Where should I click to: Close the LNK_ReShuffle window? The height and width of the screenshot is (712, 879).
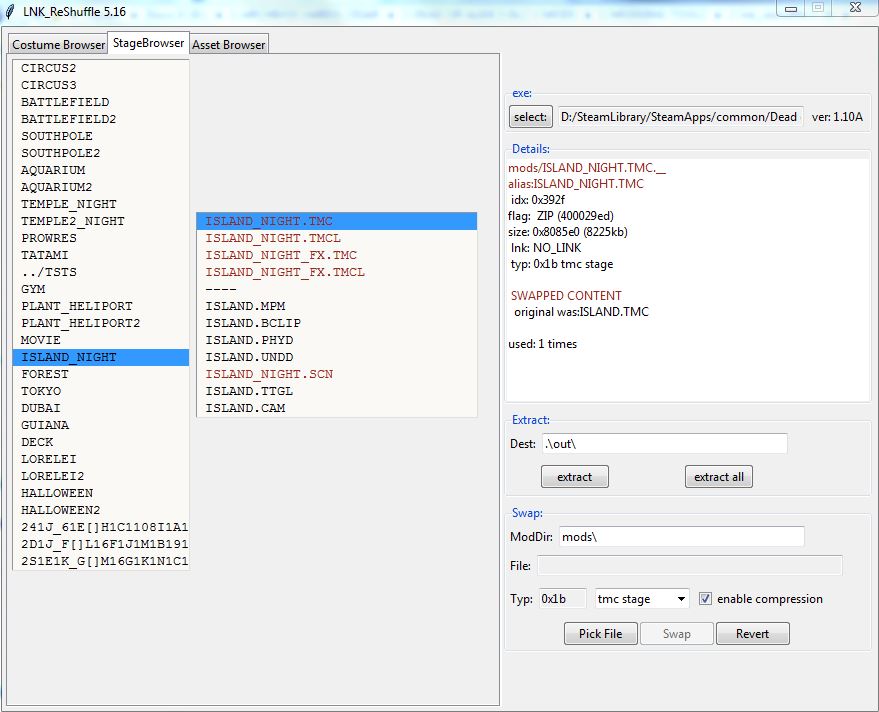point(855,7)
